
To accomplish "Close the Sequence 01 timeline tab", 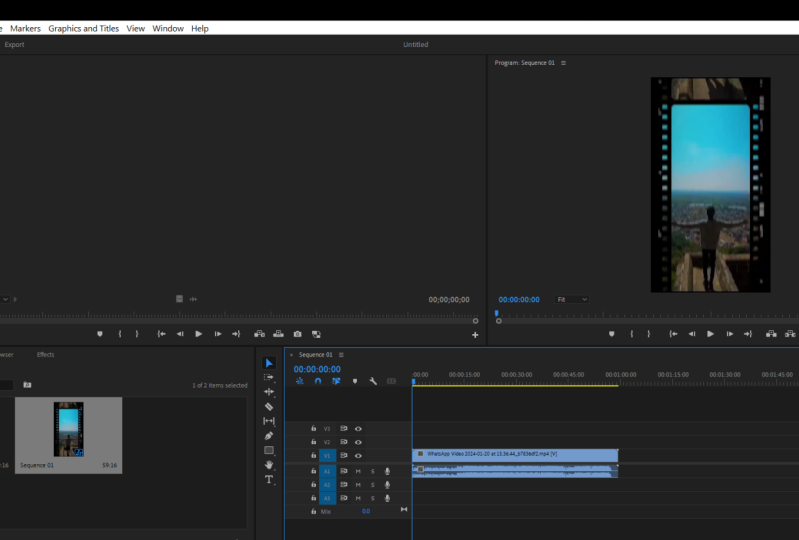I will pyautogui.click(x=291, y=355).
